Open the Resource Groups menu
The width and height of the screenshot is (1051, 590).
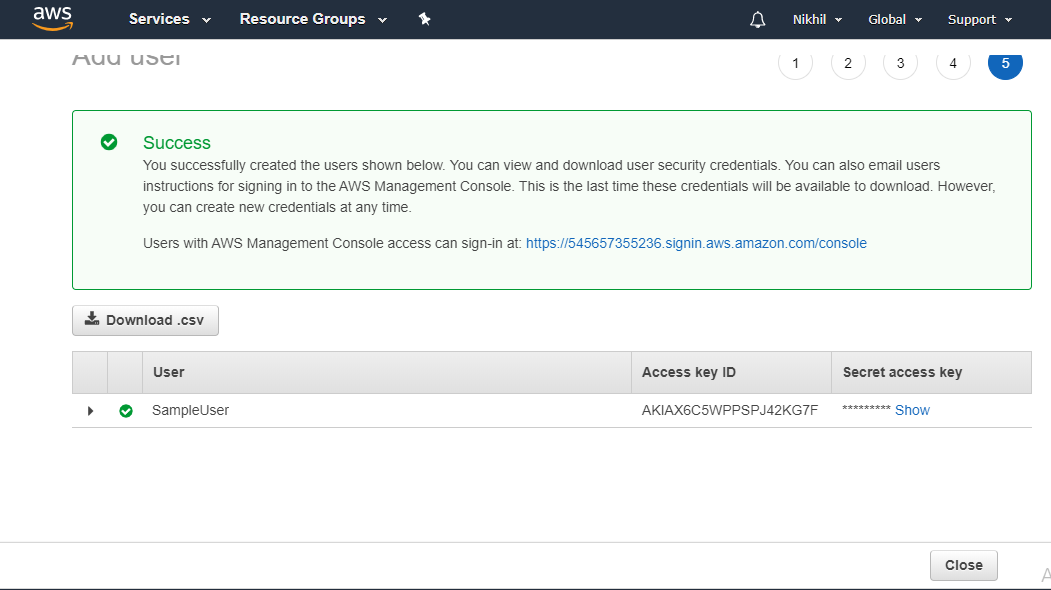(x=313, y=19)
